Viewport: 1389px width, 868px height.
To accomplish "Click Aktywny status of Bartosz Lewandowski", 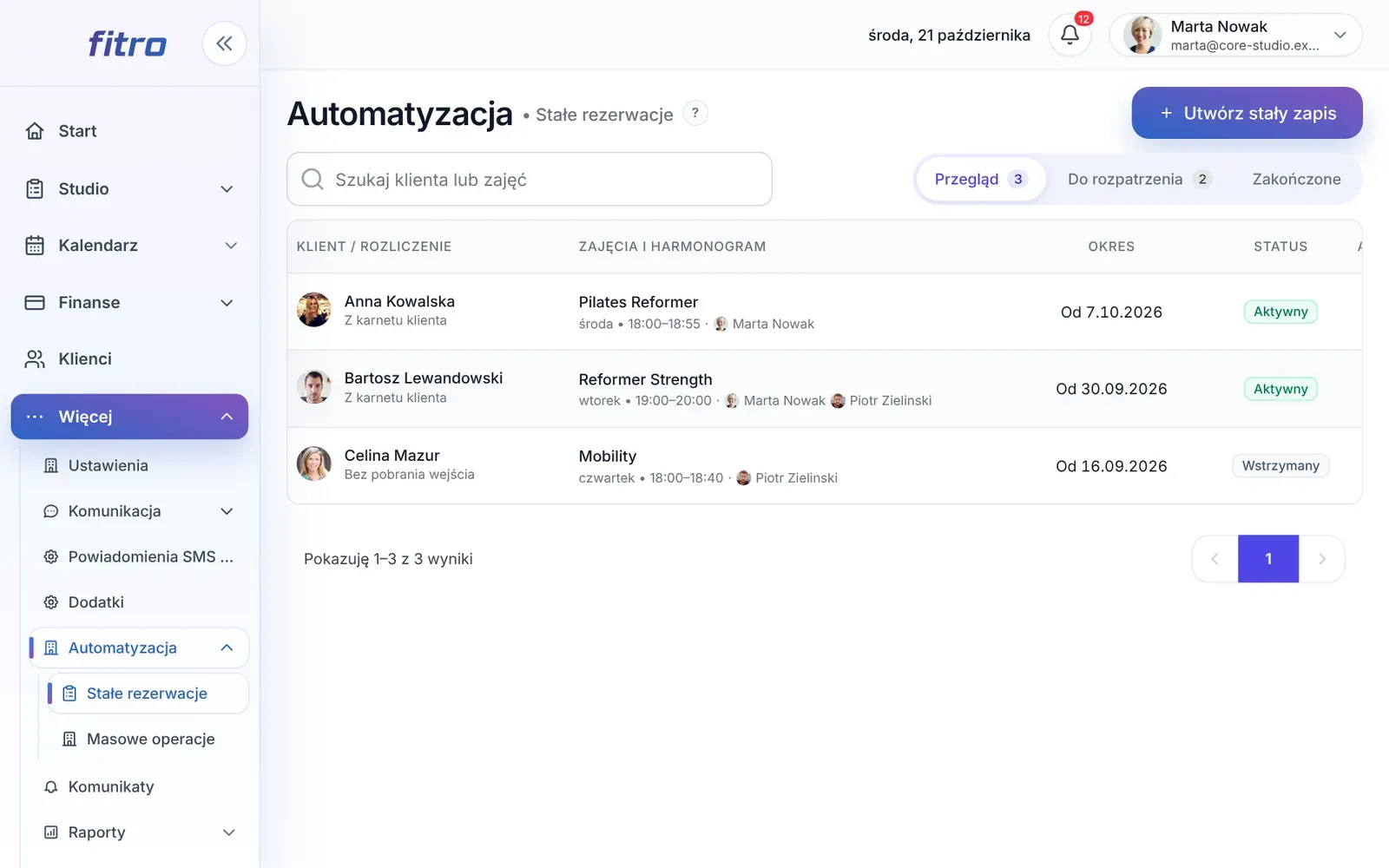I will pyautogui.click(x=1280, y=389).
